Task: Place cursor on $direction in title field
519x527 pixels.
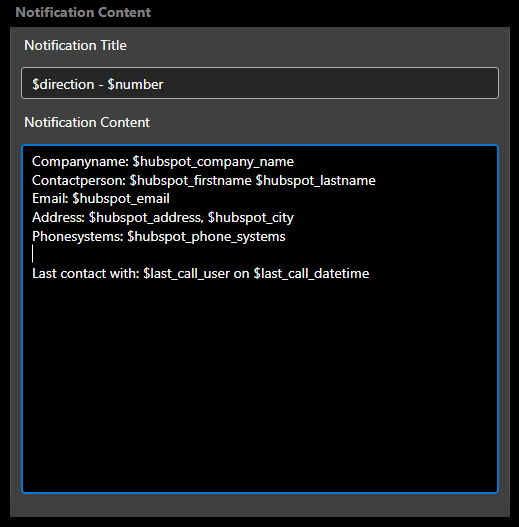Action: pos(63,84)
